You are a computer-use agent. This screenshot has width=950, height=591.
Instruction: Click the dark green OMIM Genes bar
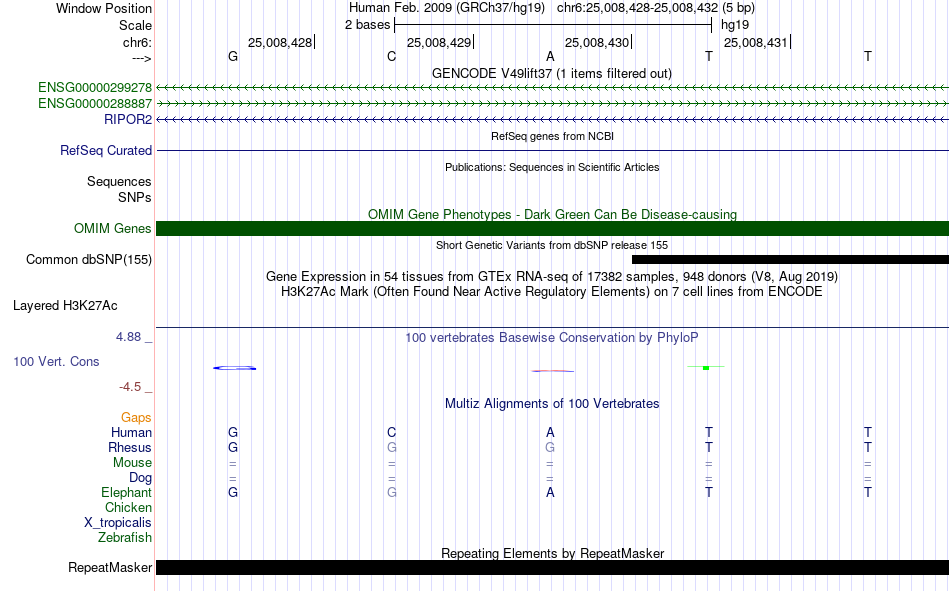pos(553,229)
